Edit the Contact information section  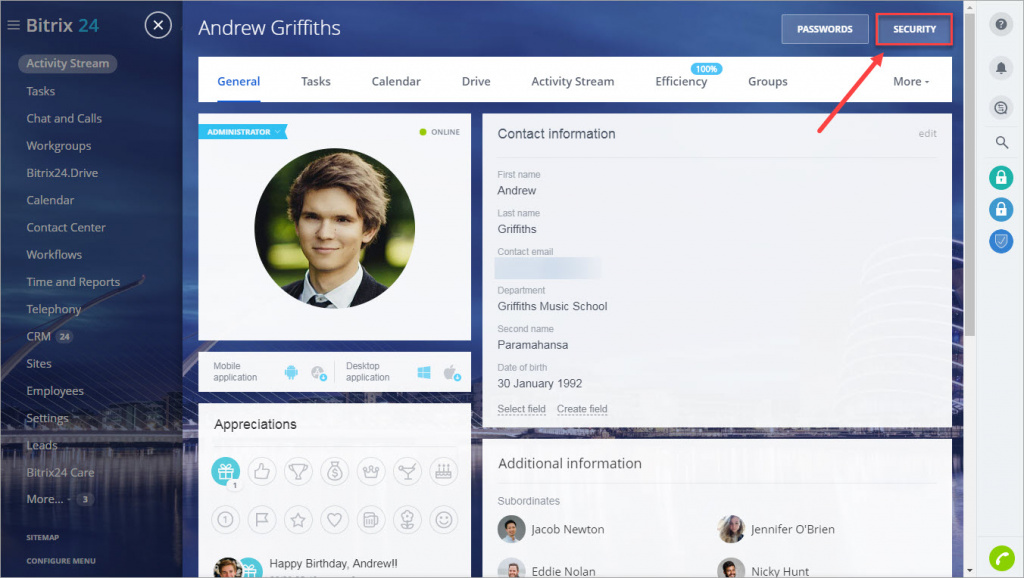(927, 133)
